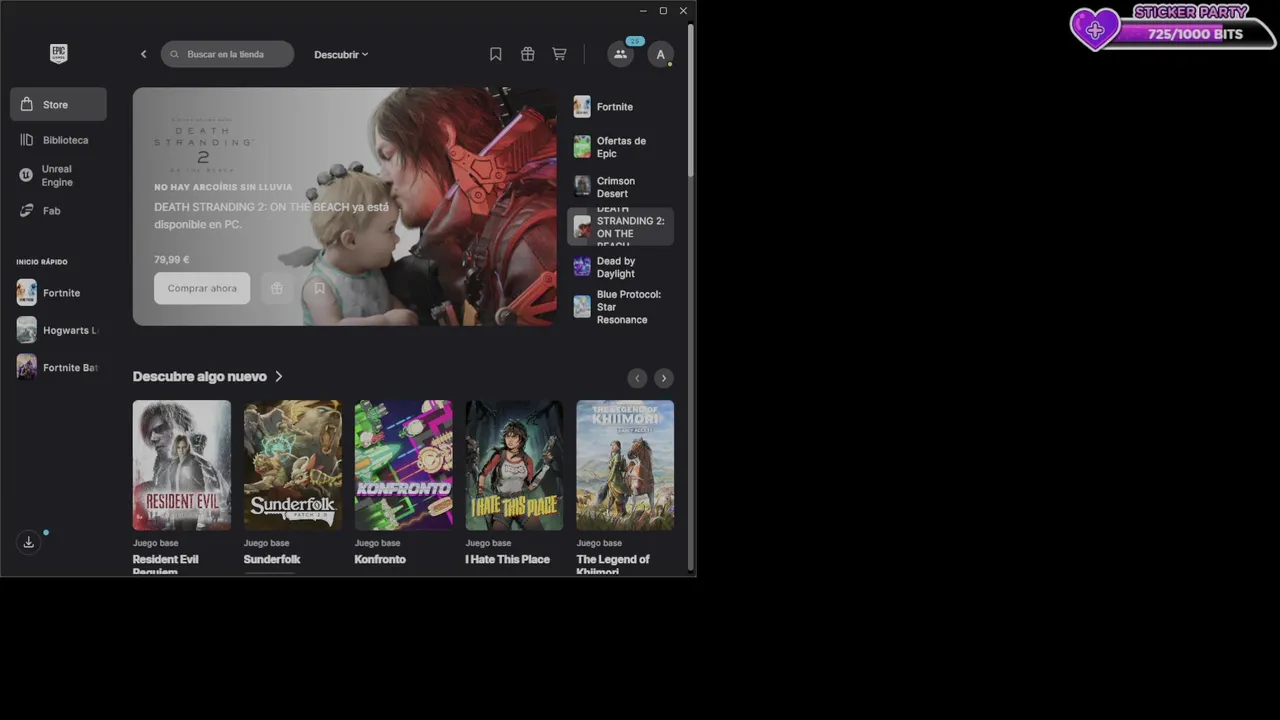The height and width of the screenshot is (720, 1280).
Task: Click the Death Stranding 2 banner image
Action: [x=344, y=206]
